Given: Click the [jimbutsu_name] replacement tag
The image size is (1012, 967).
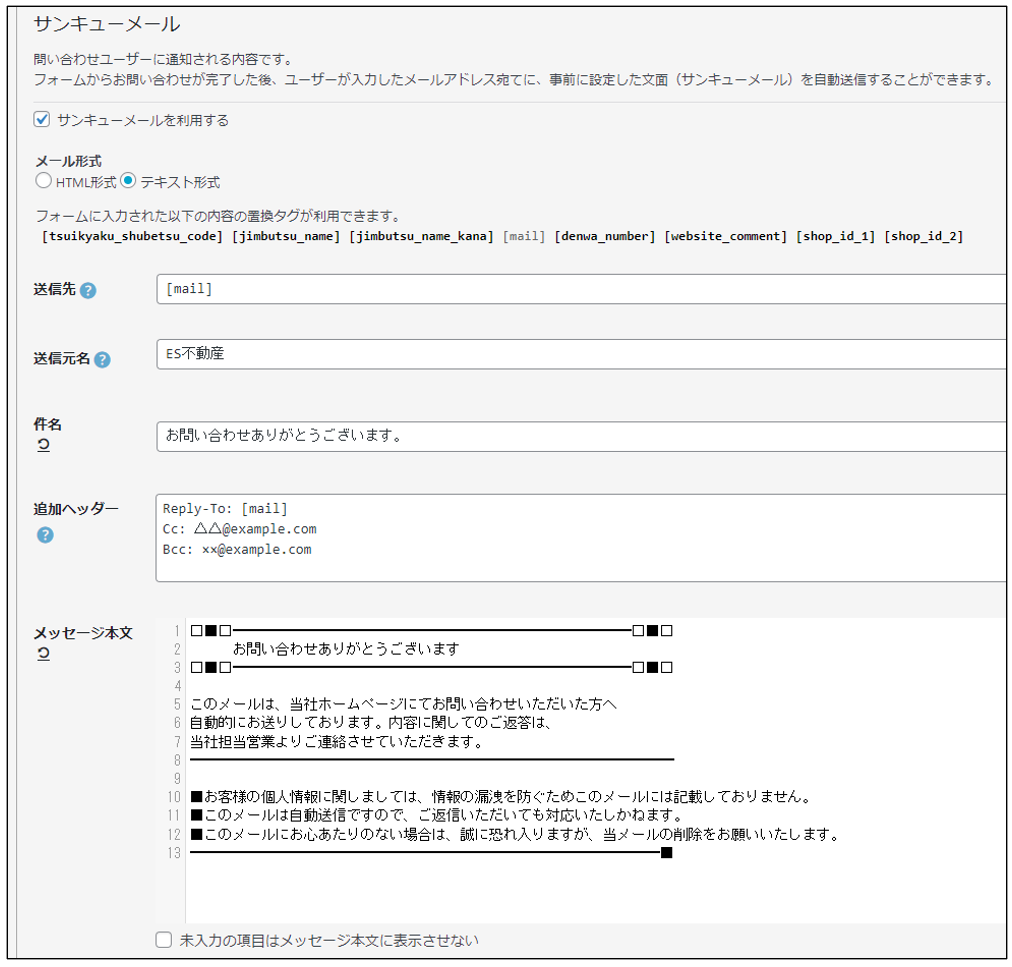Looking at the screenshot, I should 286,237.
